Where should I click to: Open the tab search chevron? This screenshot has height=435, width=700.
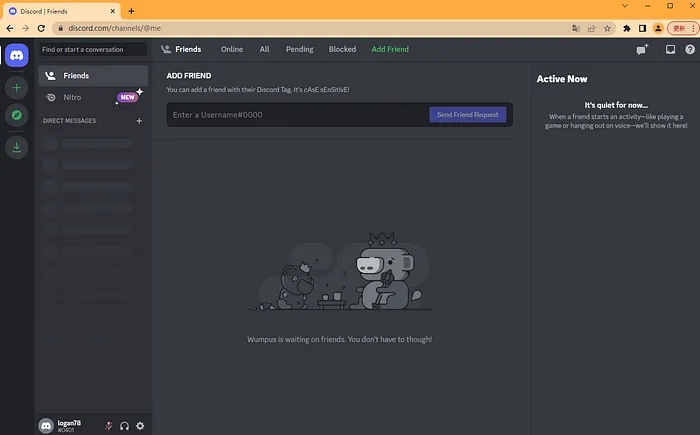coord(625,6)
